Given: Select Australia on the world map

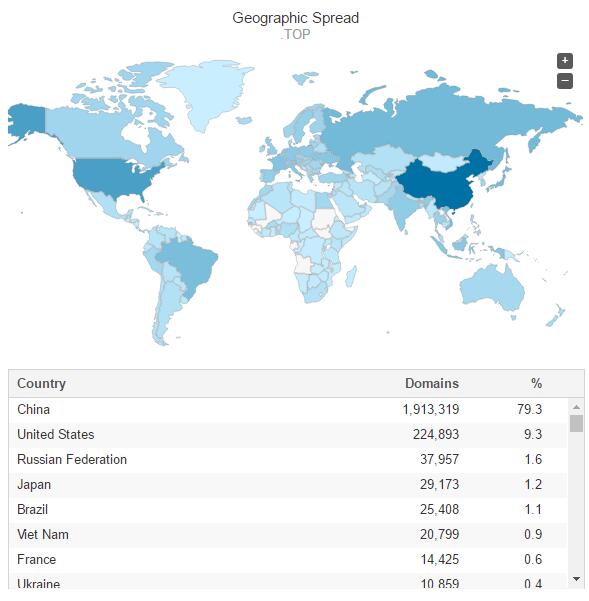Looking at the screenshot, I should pyautogui.click(x=492, y=287).
